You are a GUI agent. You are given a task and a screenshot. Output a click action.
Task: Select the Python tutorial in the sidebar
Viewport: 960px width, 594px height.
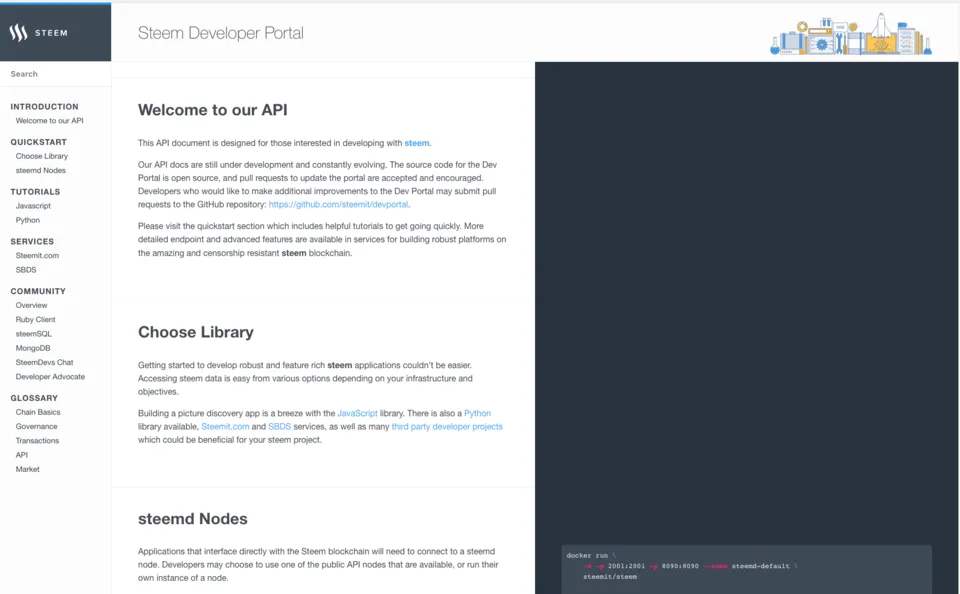28,220
